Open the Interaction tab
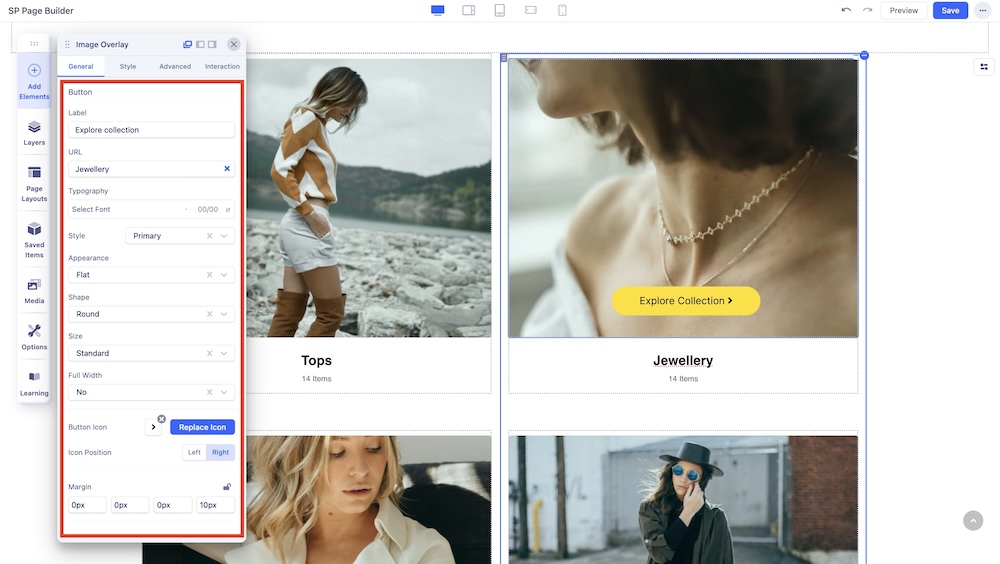The image size is (1000, 564). tap(222, 66)
